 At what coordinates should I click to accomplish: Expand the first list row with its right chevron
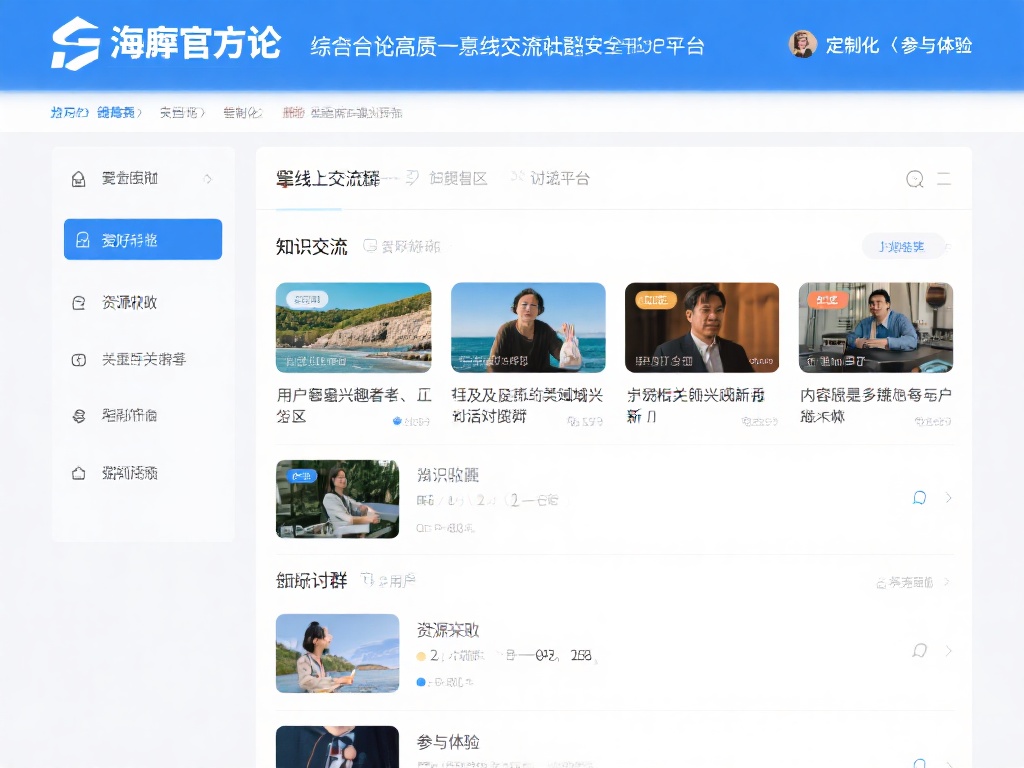coord(948,498)
